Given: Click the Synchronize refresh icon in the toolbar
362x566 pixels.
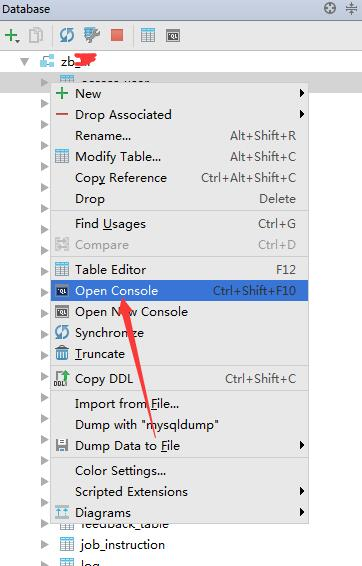Looking at the screenshot, I should (67, 35).
